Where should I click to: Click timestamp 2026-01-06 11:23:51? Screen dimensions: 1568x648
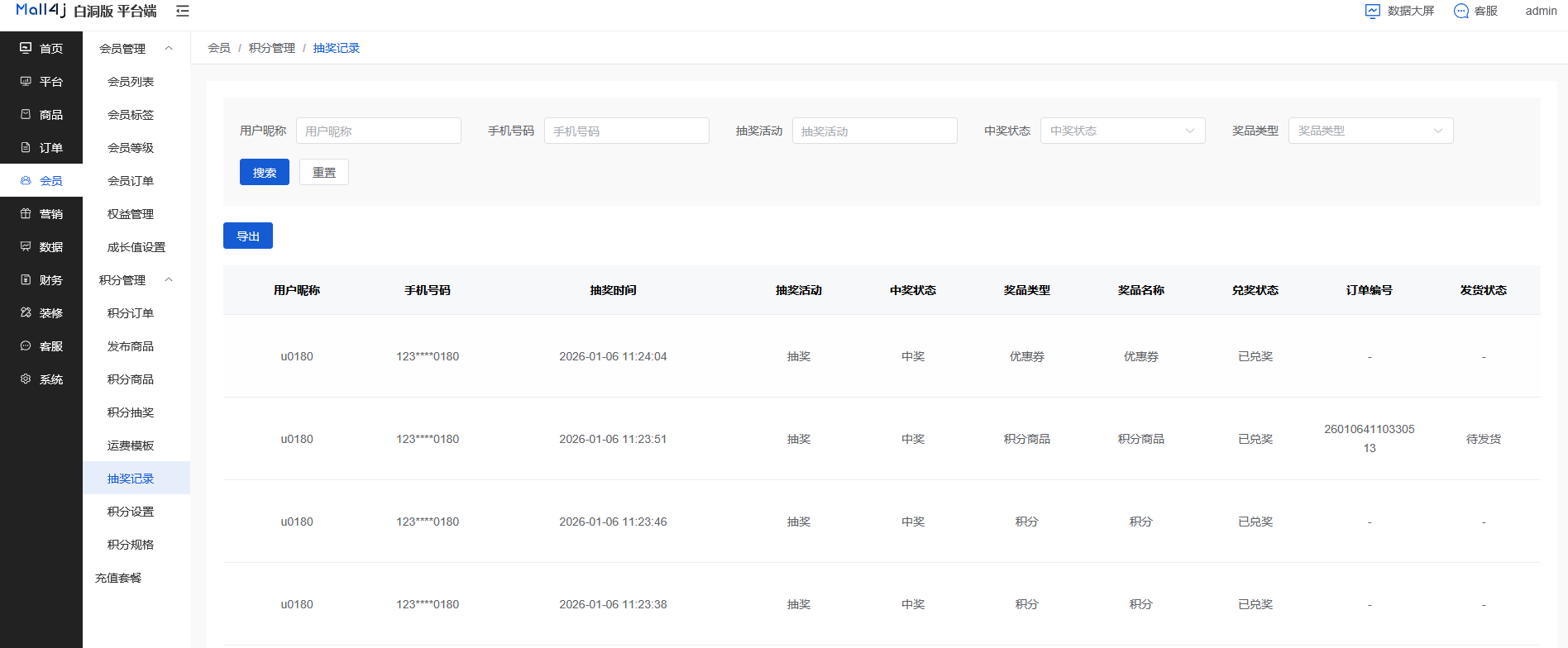(613, 439)
